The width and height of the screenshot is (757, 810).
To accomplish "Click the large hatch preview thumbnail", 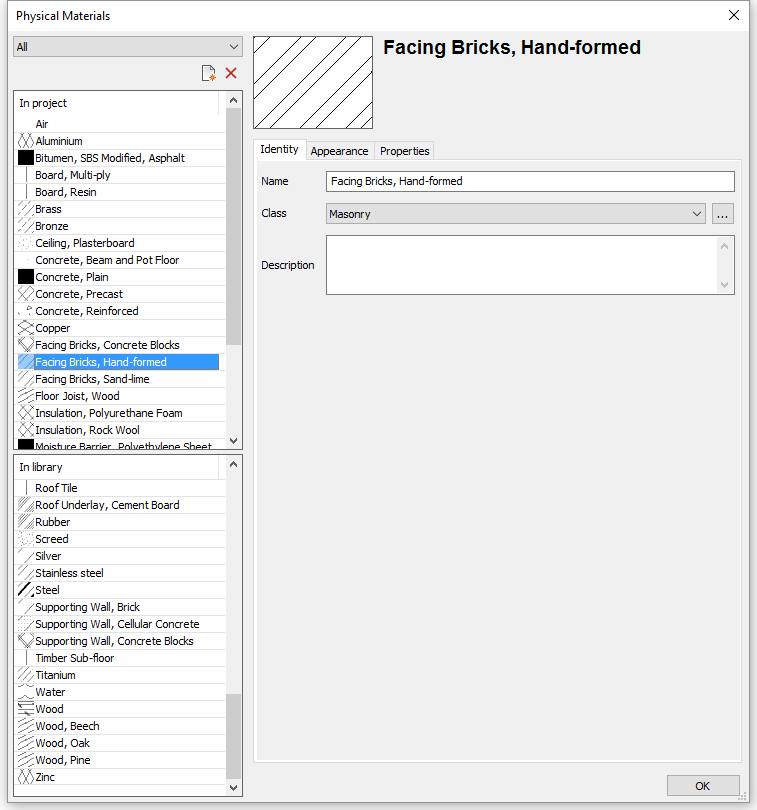I will pyautogui.click(x=313, y=83).
